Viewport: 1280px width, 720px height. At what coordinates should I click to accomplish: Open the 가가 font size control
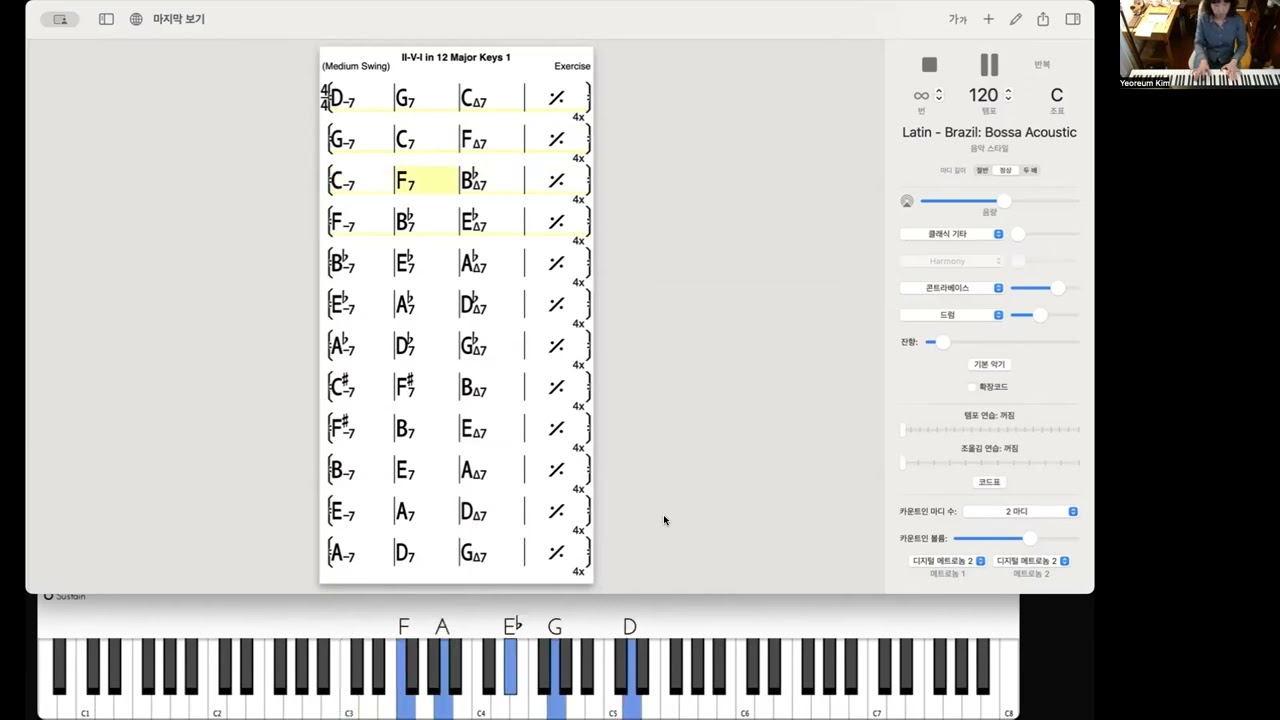click(x=958, y=19)
